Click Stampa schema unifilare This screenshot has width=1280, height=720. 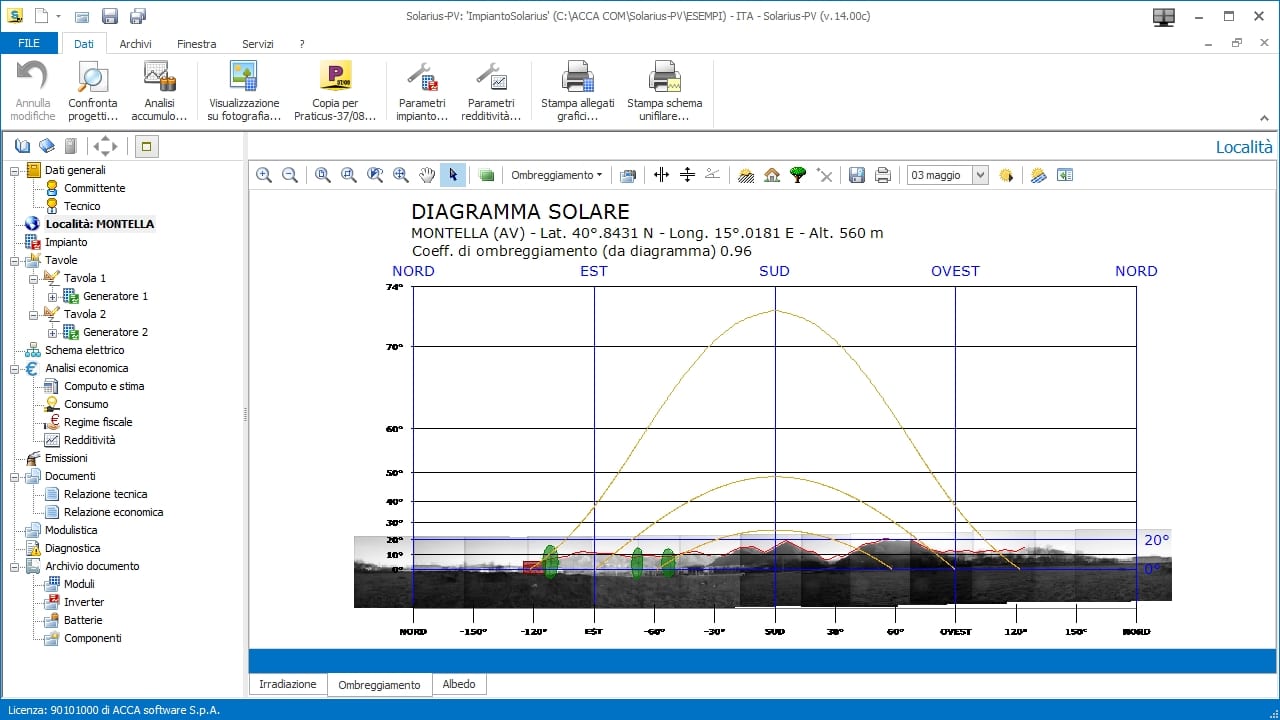(664, 92)
